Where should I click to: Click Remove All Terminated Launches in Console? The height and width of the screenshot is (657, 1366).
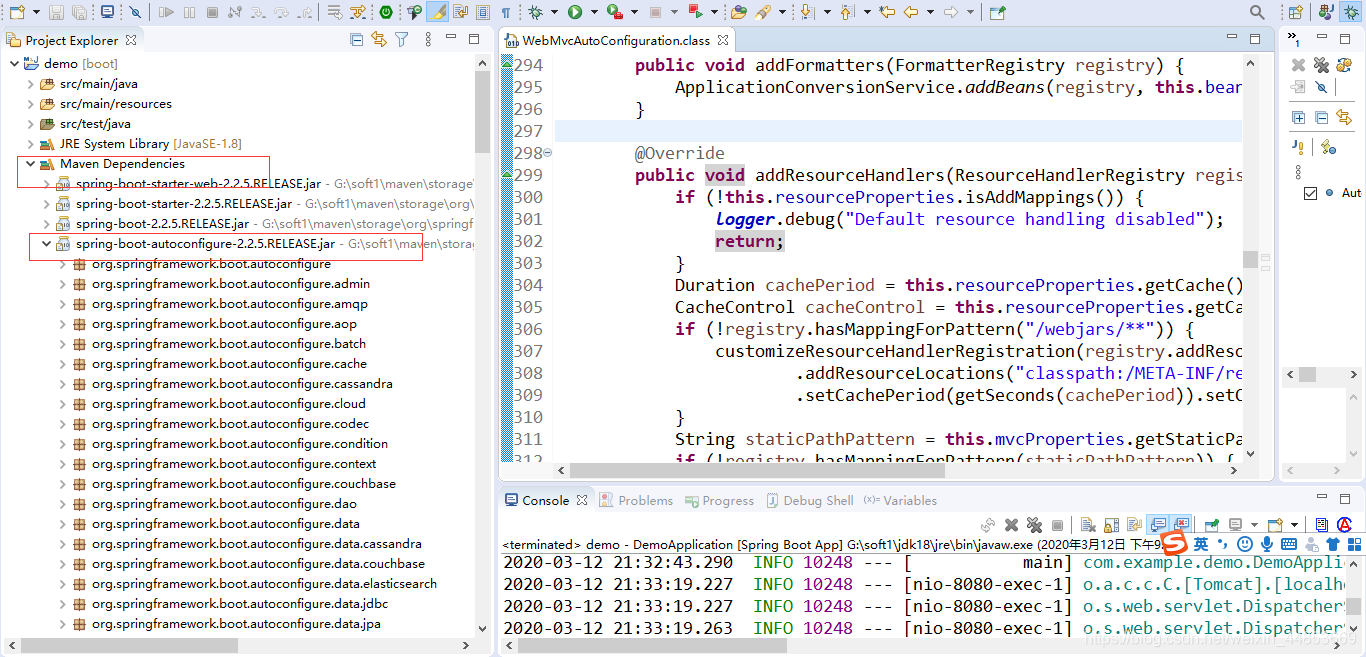click(1034, 525)
